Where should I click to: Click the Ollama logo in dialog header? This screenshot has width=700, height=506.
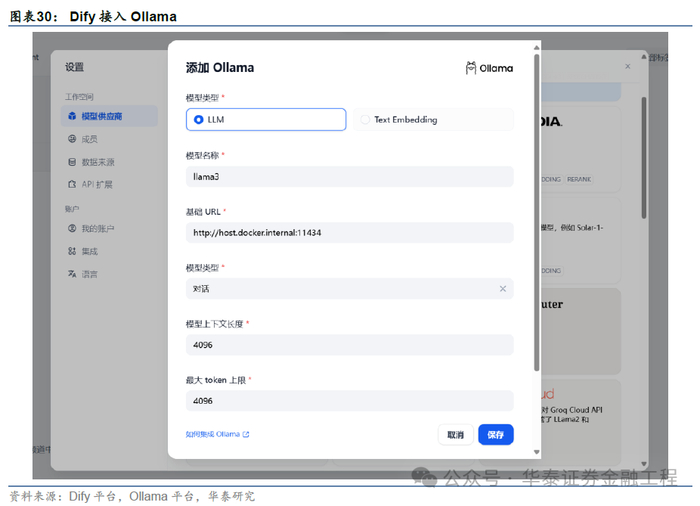tap(489, 68)
